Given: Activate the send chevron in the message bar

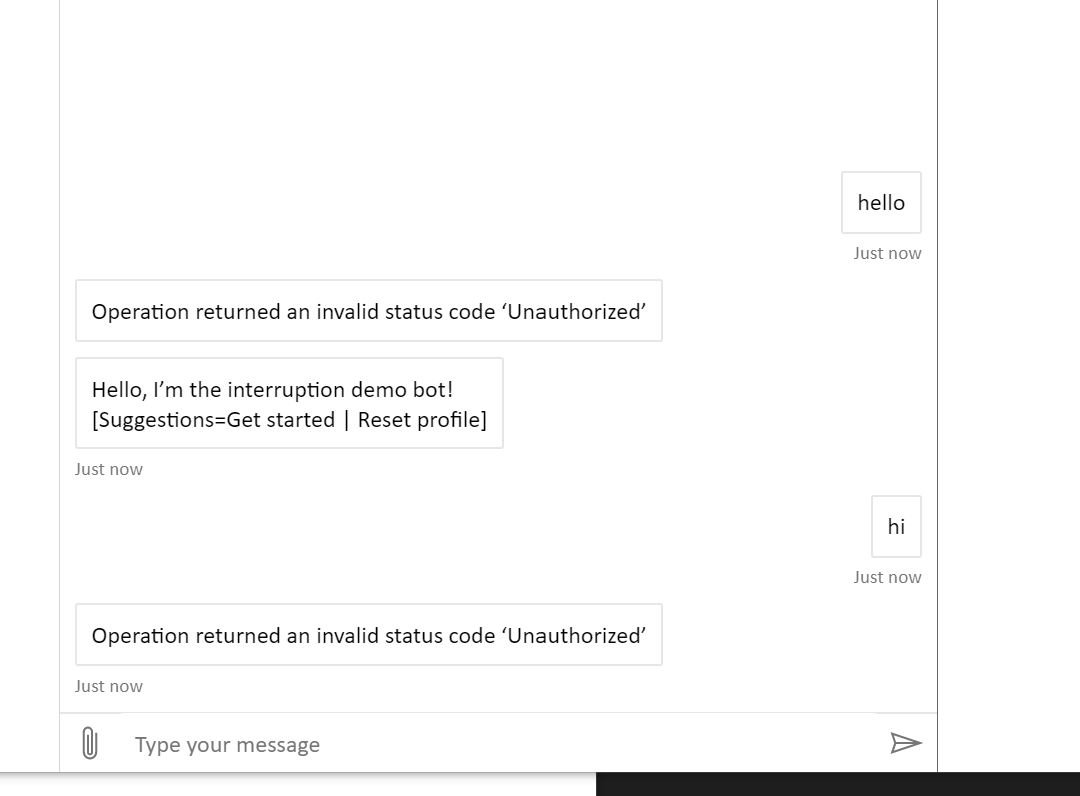Looking at the screenshot, I should 905,743.
